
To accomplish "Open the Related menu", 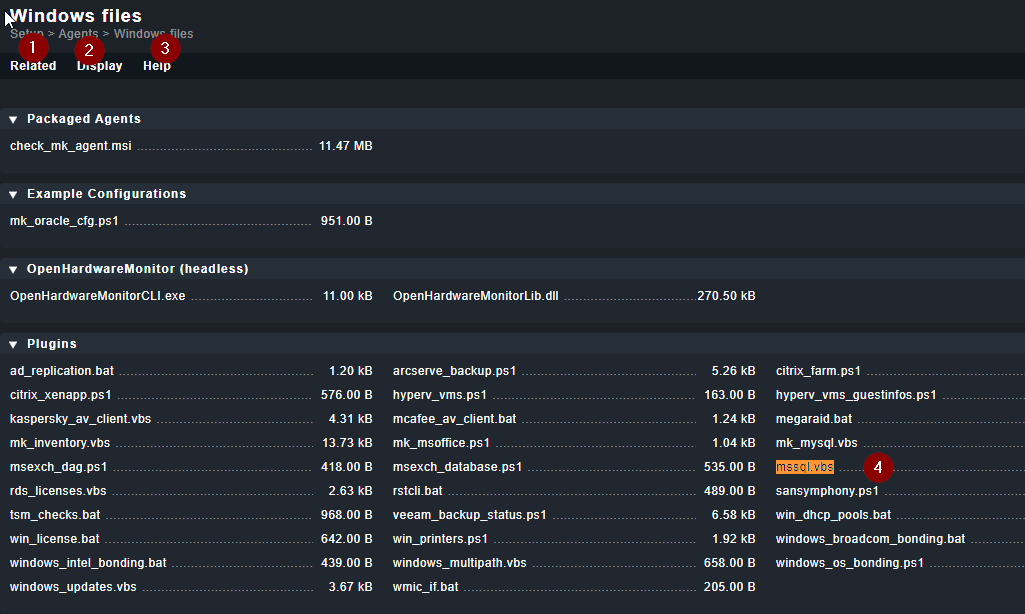I will pyautogui.click(x=33, y=66).
